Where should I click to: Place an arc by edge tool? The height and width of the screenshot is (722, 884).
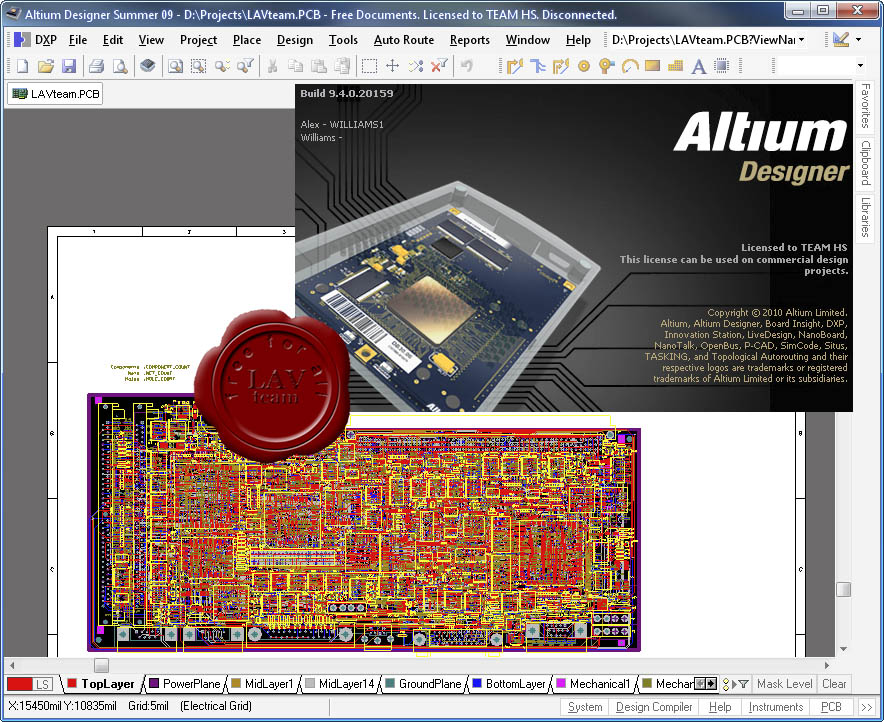click(630, 67)
